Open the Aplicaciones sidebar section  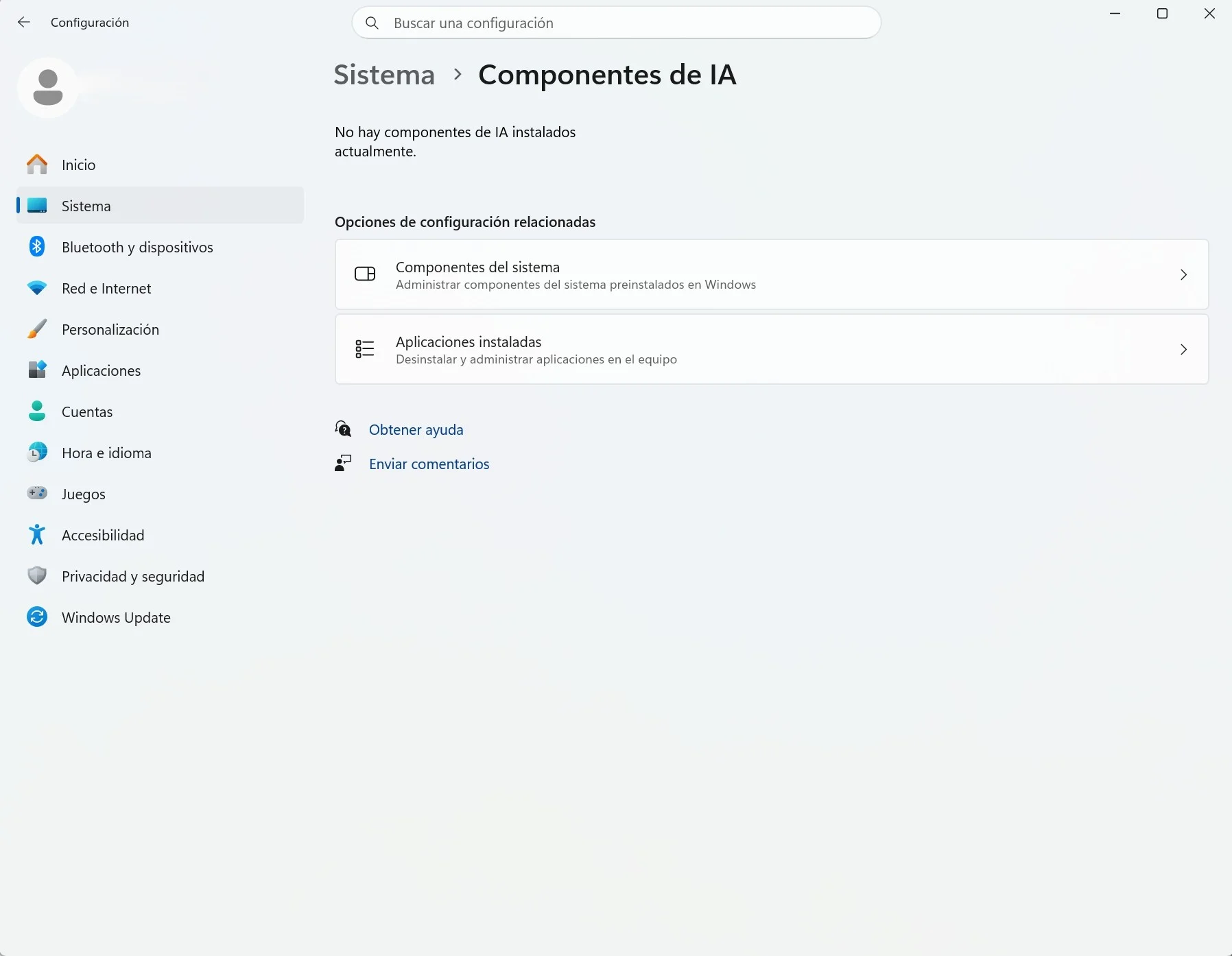click(x=160, y=370)
